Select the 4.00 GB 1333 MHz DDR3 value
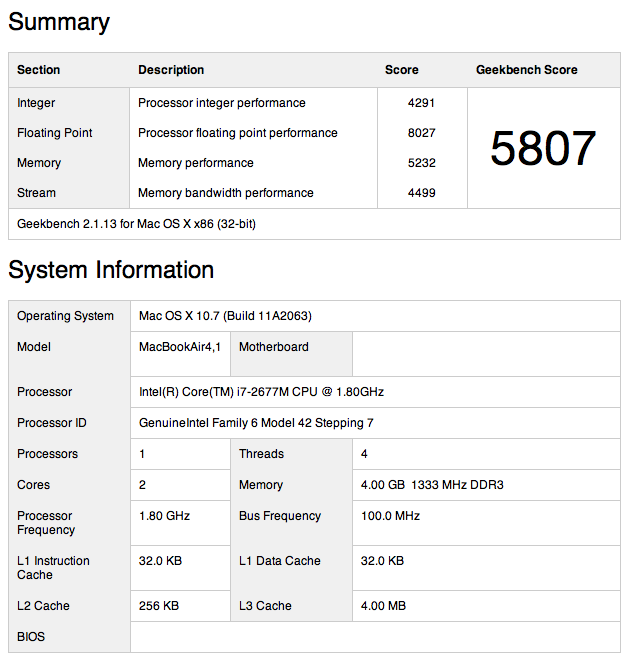The height and width of the screenshot is (667, 629). [432, 485]
